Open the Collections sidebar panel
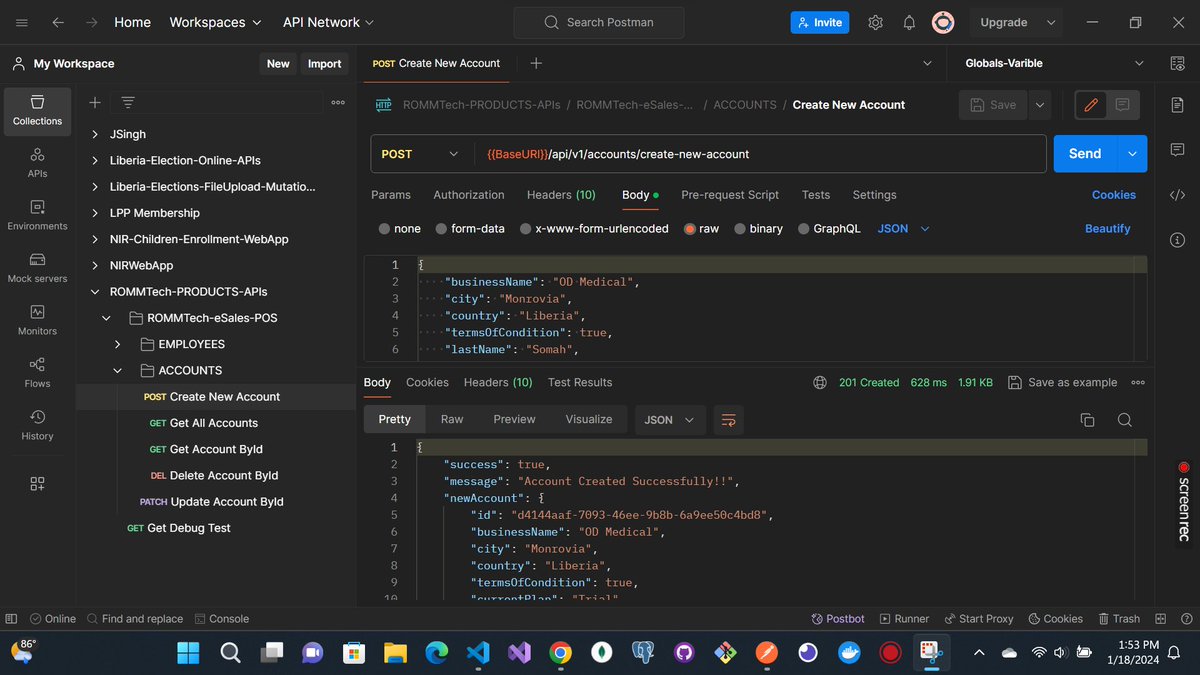Screen dimensions: 1200x675 pyautogui.click(x=37, y=110)
